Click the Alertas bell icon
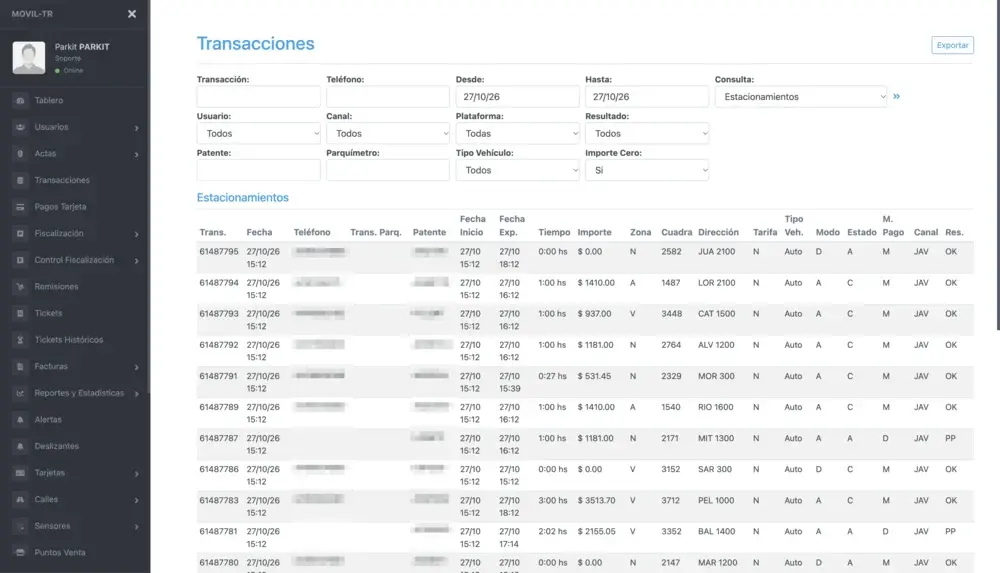Image resolution: width=1000 pixels, height=573 pixels. tap(20, 420)
